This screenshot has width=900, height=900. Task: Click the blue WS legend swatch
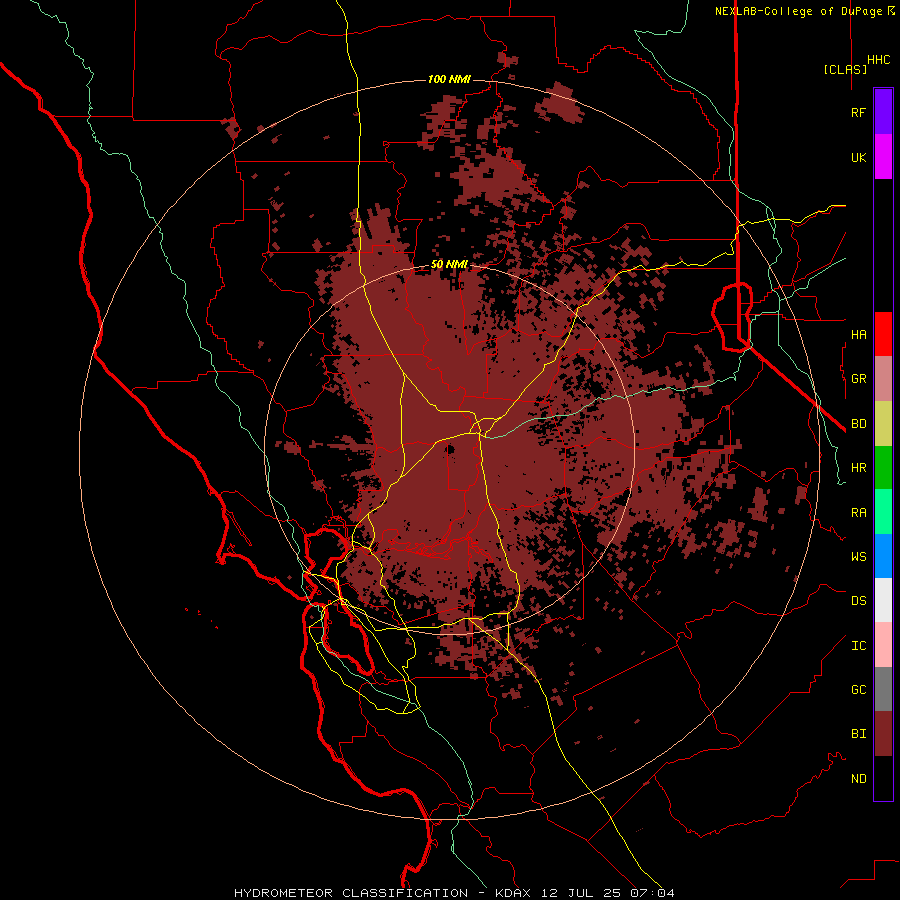[883, 556]
